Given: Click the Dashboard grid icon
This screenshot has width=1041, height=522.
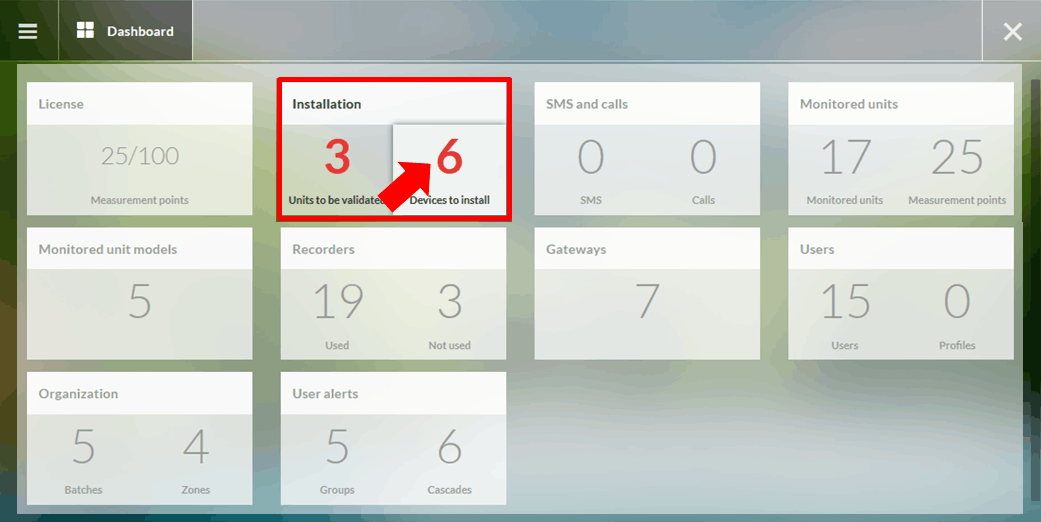Looking at the screenshot, I should tap(85, 31).
